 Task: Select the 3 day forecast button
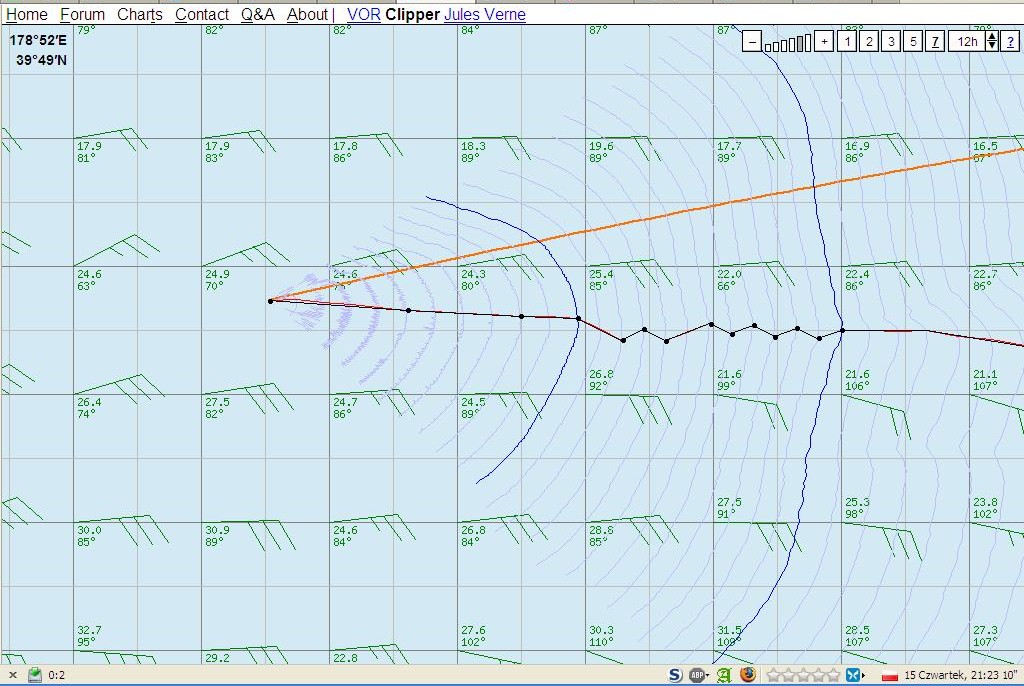(891, 41)
